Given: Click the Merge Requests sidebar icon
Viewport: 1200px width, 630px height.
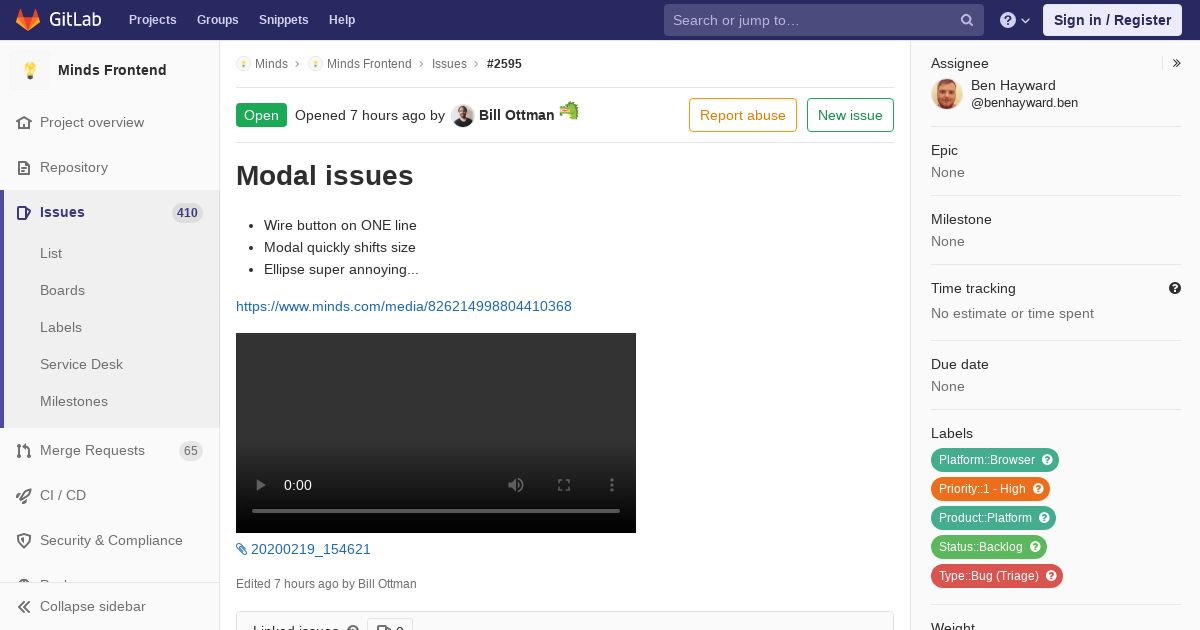Looking at the screenshot, I should [24, 451].
